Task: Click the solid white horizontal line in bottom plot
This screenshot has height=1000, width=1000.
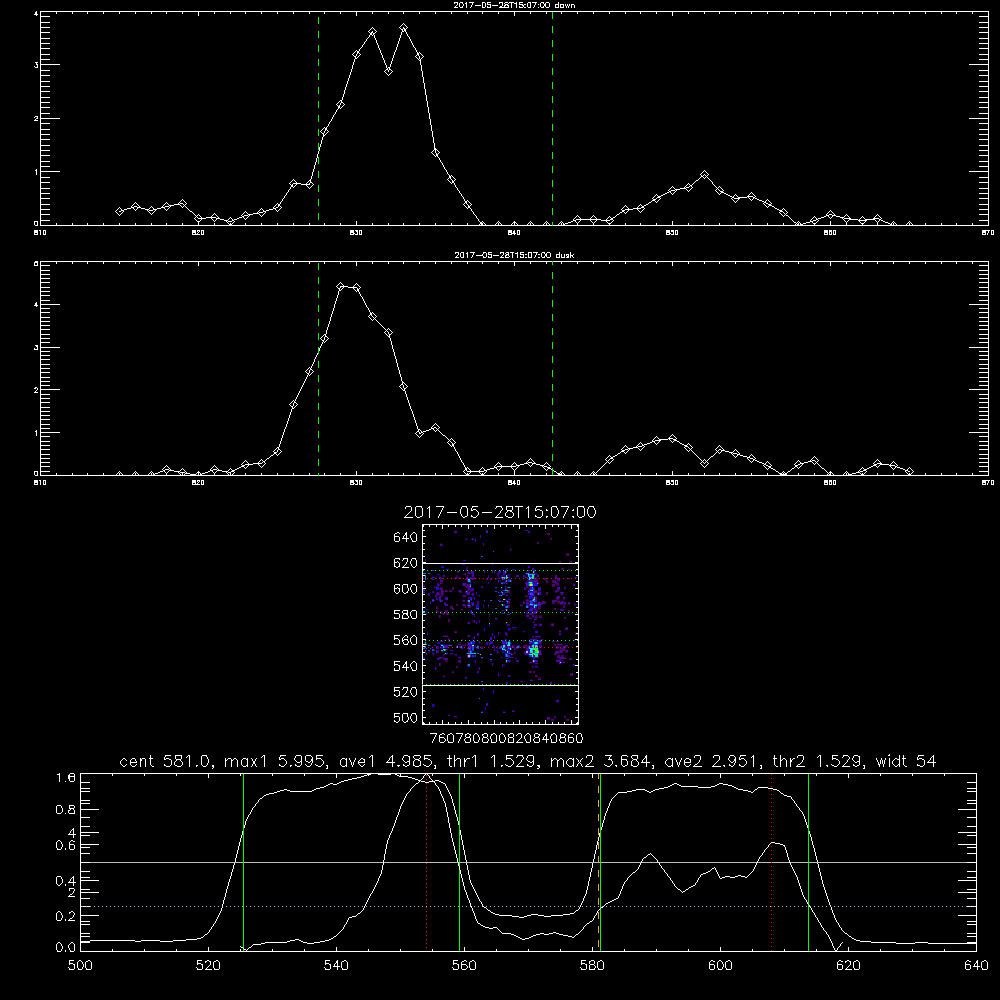Action: 528,862
